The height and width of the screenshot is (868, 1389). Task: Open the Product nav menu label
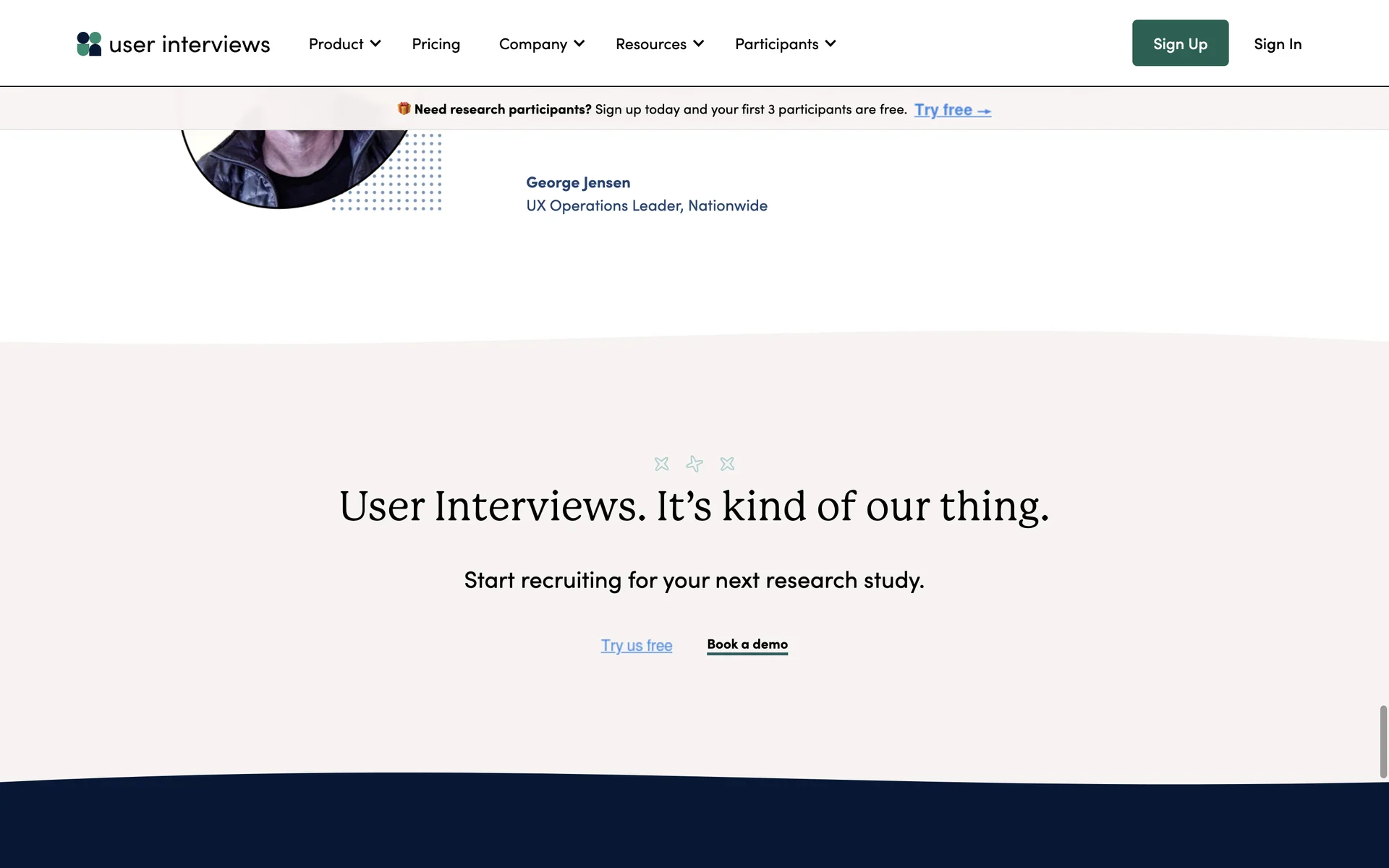click(x=336, y=44)
